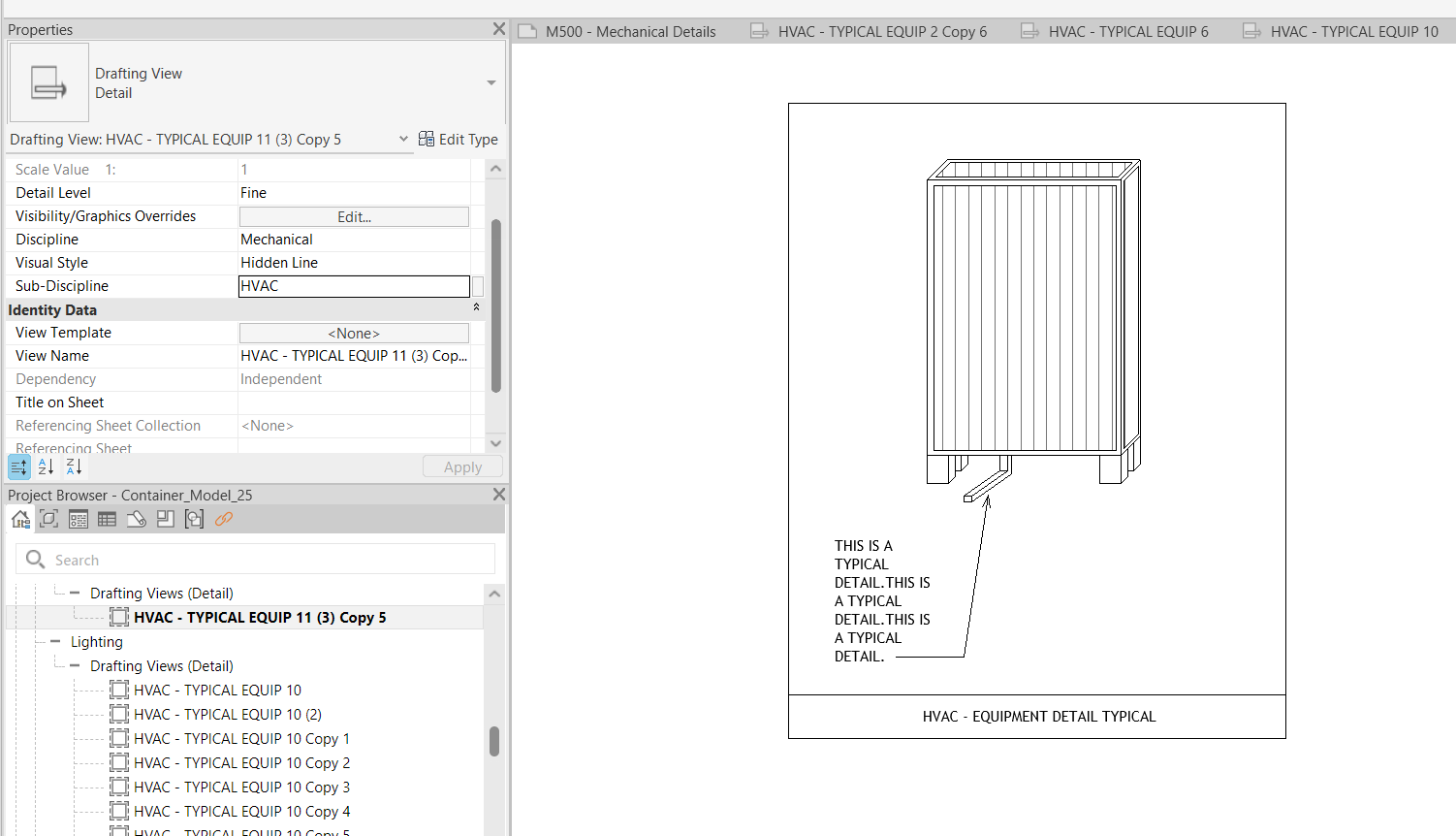Screen dimensions: 1456x836
Task: Click the sort Z to A icon
Action: [x=74, y=467]
